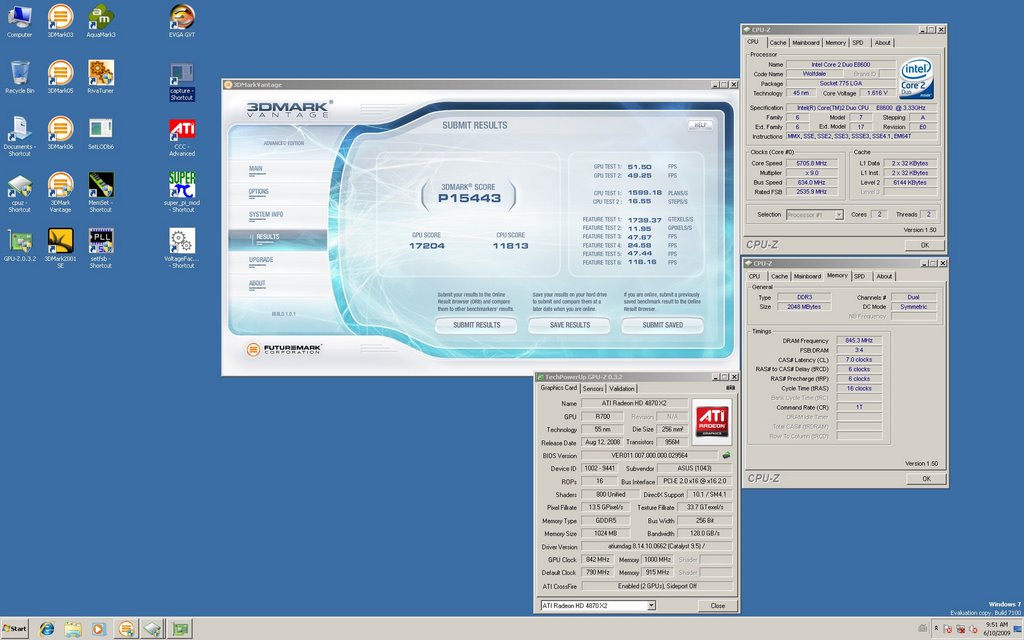Select the 3DMark03 desktop shortcut
This screenshot has width=1024, height=640.
coord(60,20)
